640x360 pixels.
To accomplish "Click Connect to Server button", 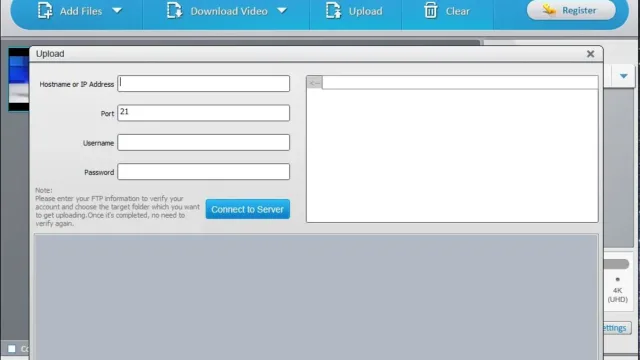I will point(248,209).
